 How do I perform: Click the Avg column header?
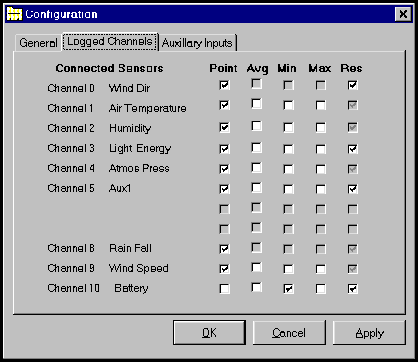click(x=257, y=69)
